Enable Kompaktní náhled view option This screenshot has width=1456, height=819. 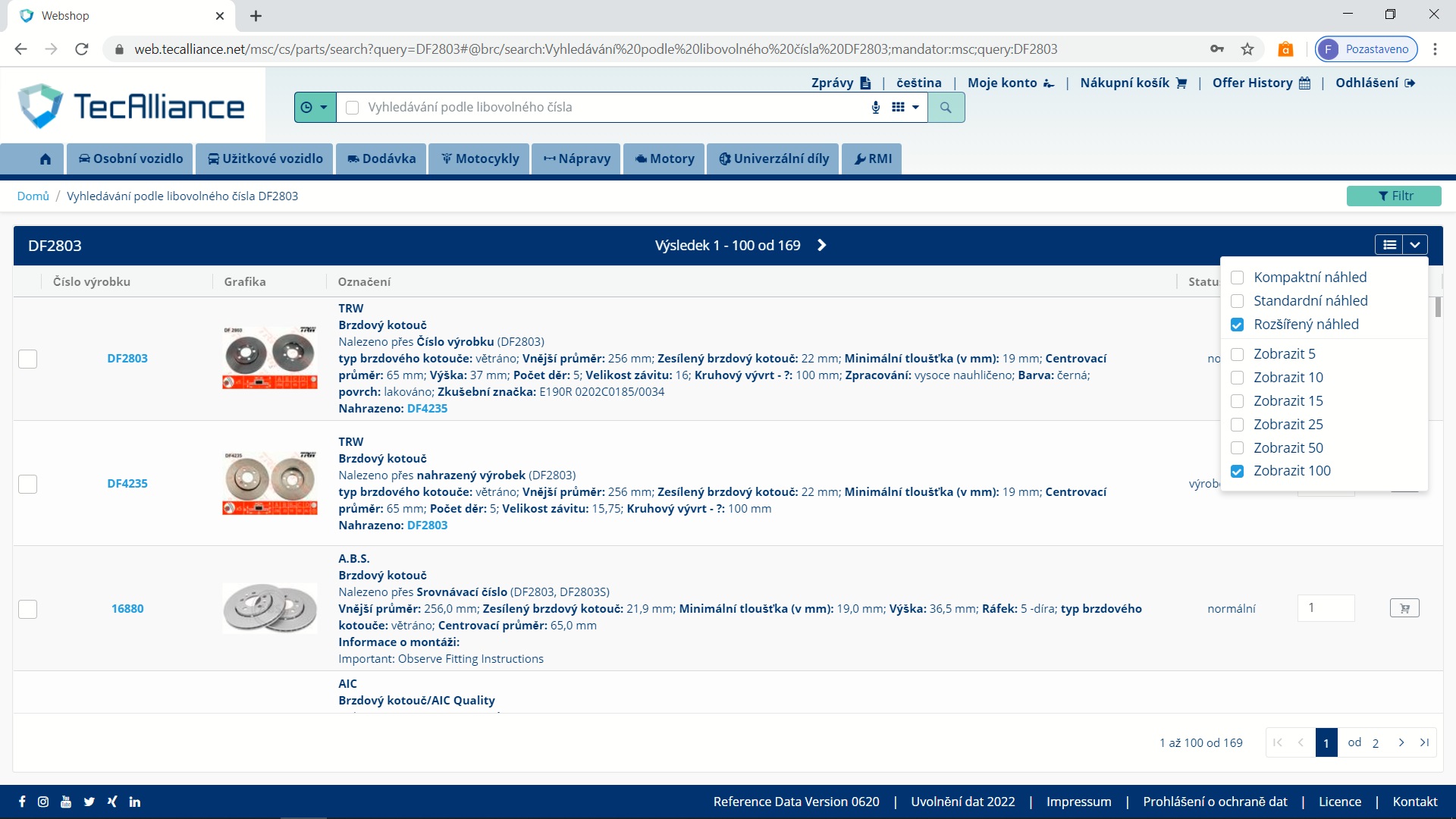tap(1237, 278)
